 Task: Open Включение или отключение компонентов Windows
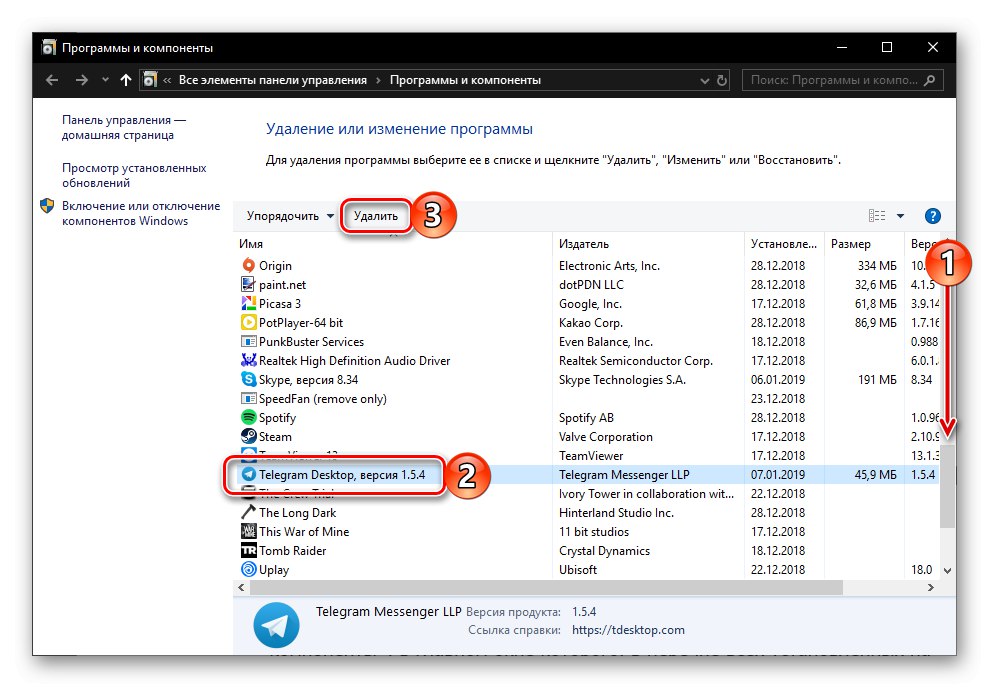pyautogui.click(x=141, y=213)
